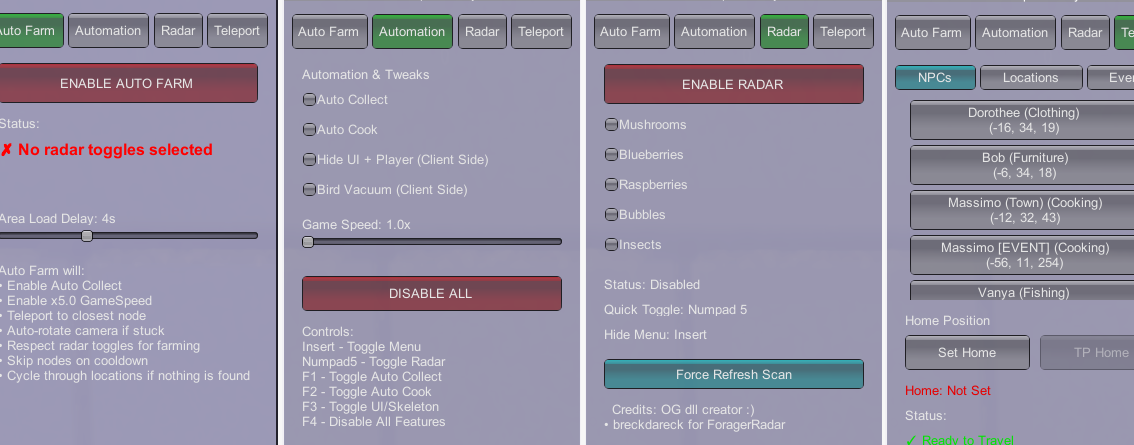Viewport: 1134px width, 445px height.
Task: Select the Insects radar checkbox
Action: [x=611, y=245]
